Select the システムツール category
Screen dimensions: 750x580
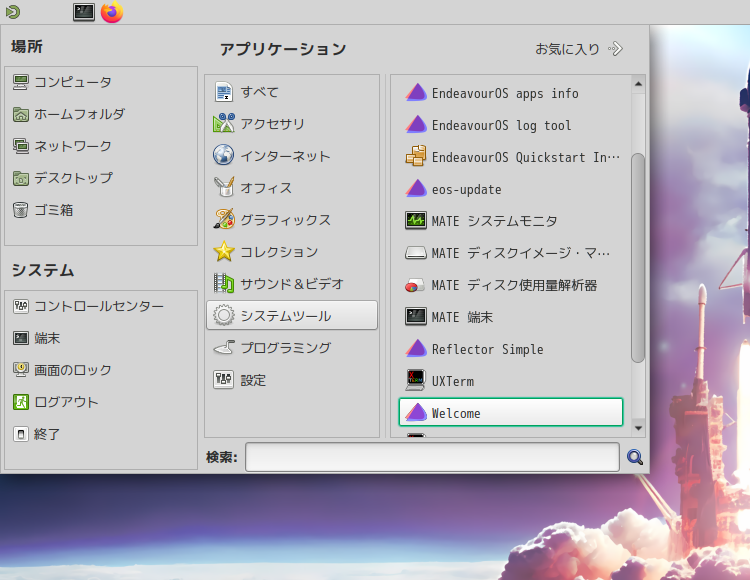click(x=292, y=315)
